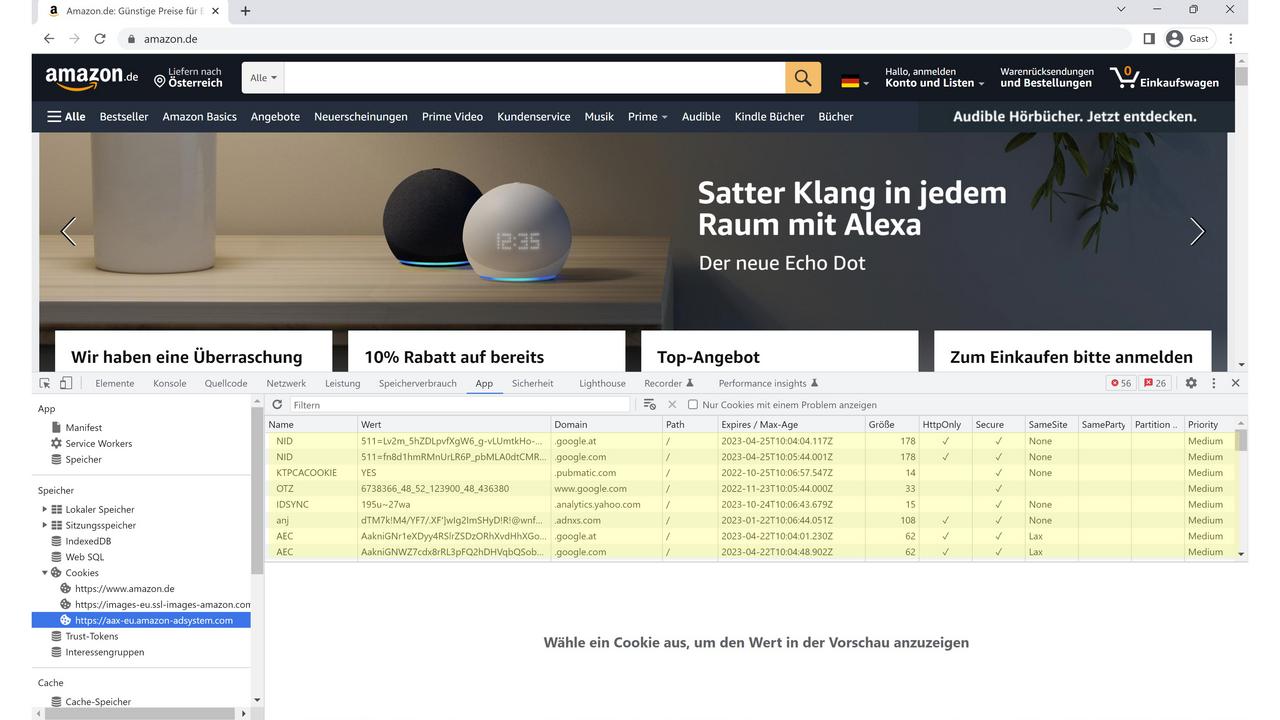Image resolution: width=1280 pixels, height=720 pixels.
Task: Toggle the device toolbar icon in DevTools
Action: click(65, 383)
